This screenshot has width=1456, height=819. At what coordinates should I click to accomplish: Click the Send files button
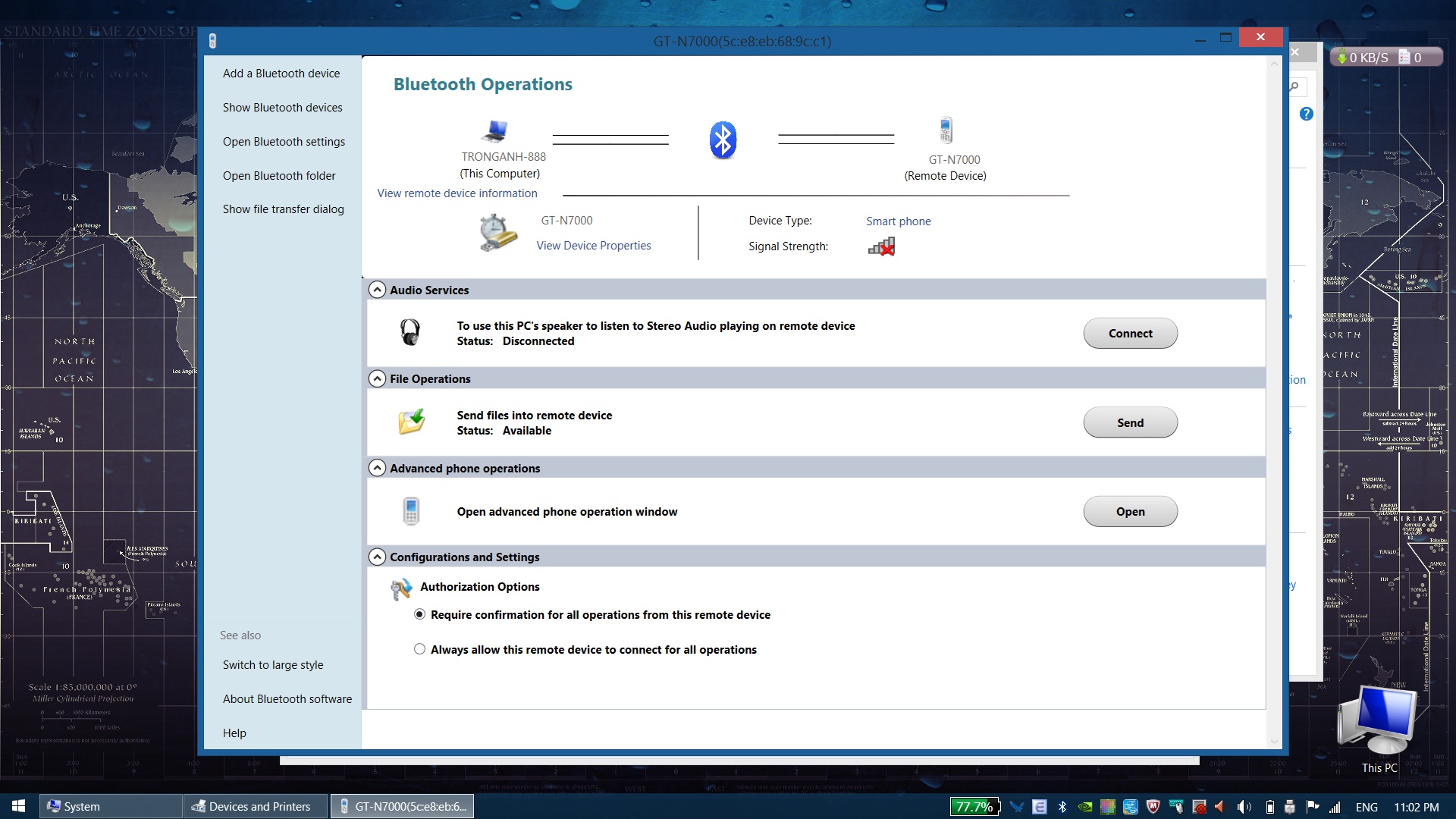(1130, 422)
